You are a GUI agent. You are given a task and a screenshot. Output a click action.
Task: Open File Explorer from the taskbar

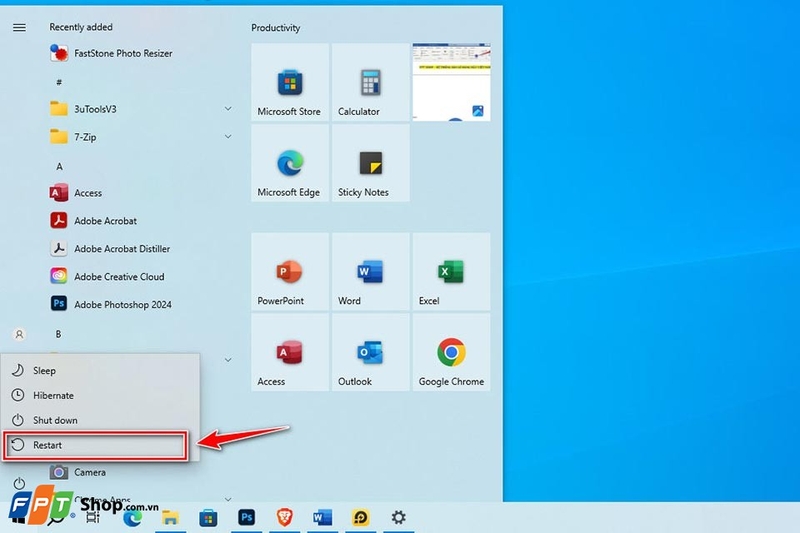(170, 518)
